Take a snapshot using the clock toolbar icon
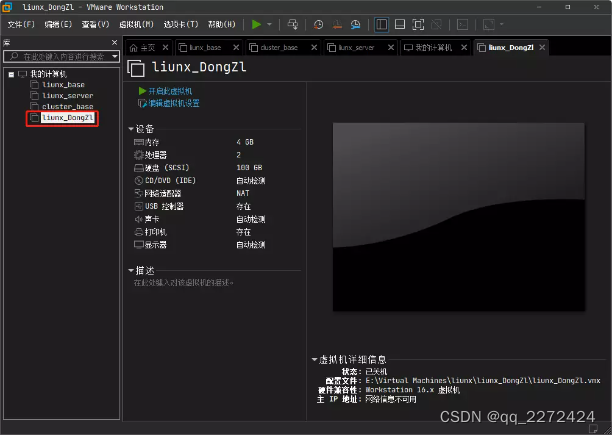The height and width of the screenshot is (435, 612). [318, 25]
